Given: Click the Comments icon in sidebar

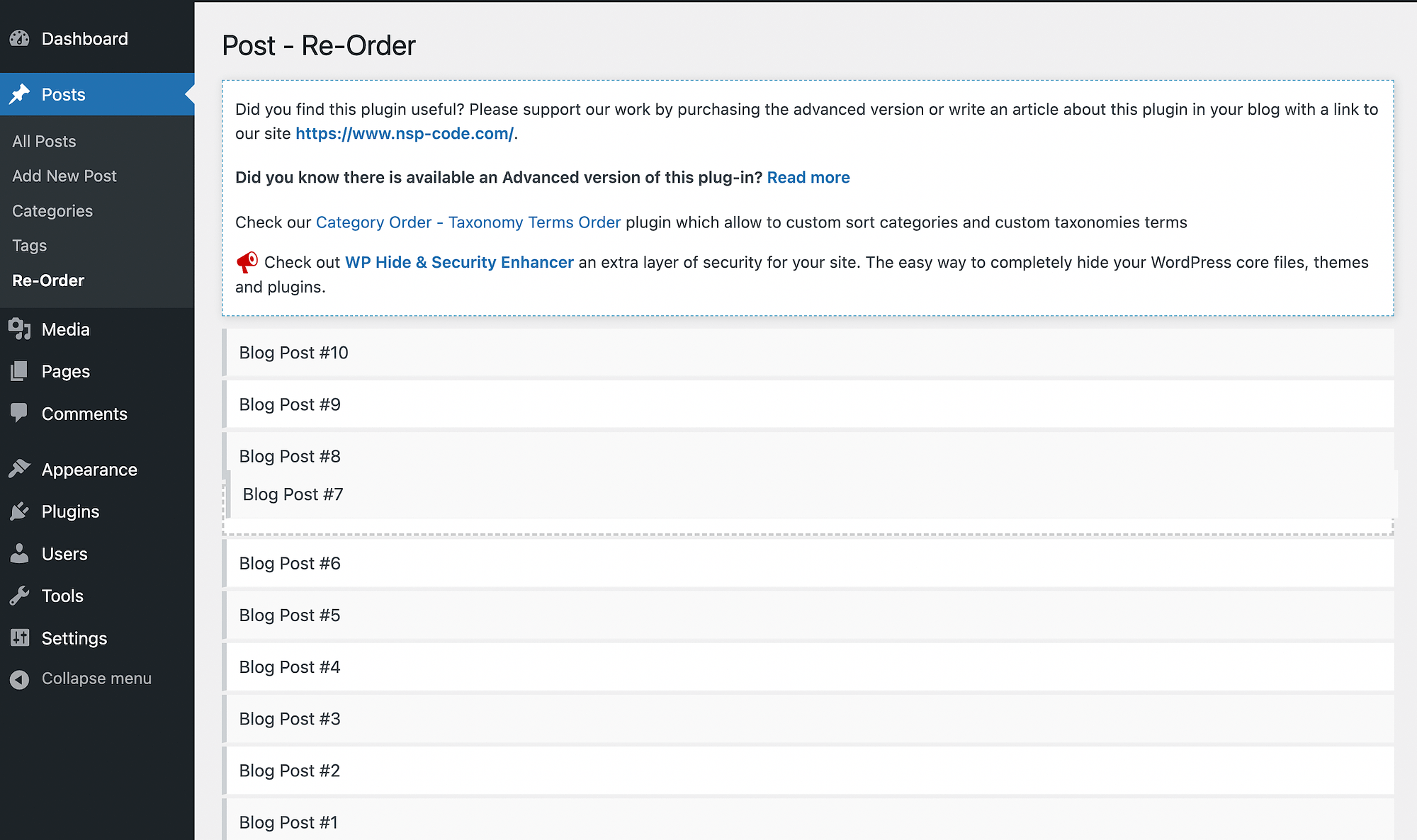Looking at the screenshot, I should (19, 413).
